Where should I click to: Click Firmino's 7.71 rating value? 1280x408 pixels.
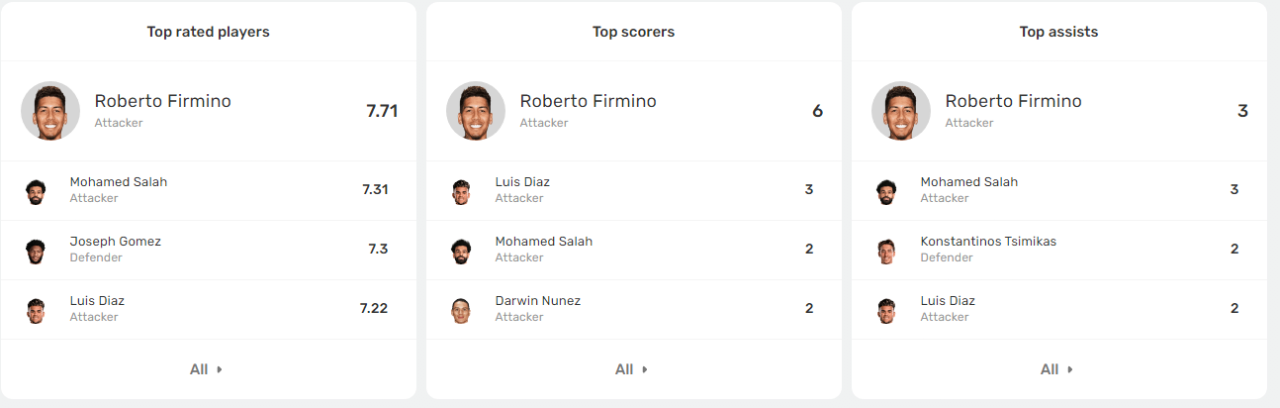pyautogui.click(x=382, y=111)
